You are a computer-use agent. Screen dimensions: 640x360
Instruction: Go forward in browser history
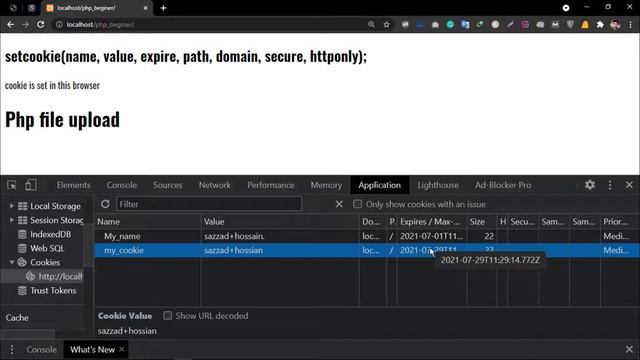pos(25,24)
